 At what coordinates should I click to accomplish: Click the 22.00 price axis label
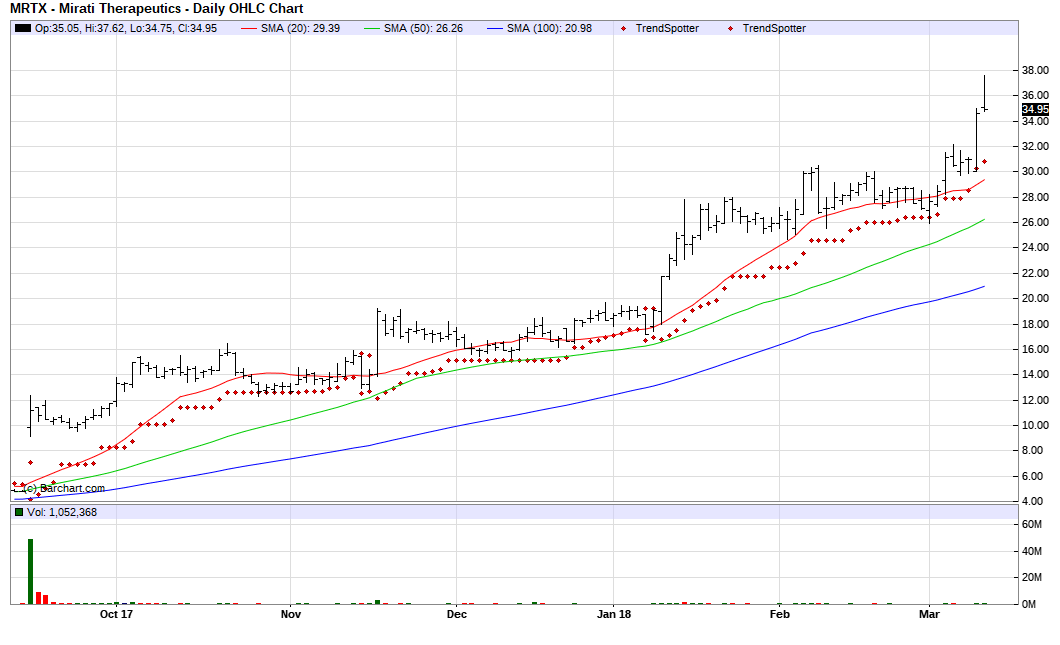(x=1035, y=273)
